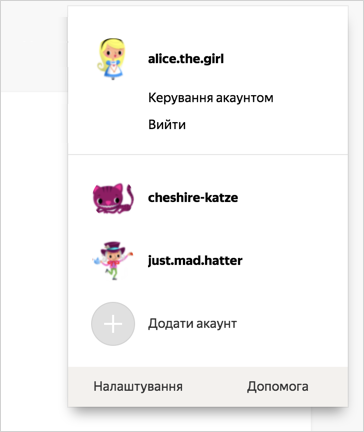The width and height of the screenshot is (364, 432).
Task: Log out of the alice.the.girl account
Action: [167, 125]
